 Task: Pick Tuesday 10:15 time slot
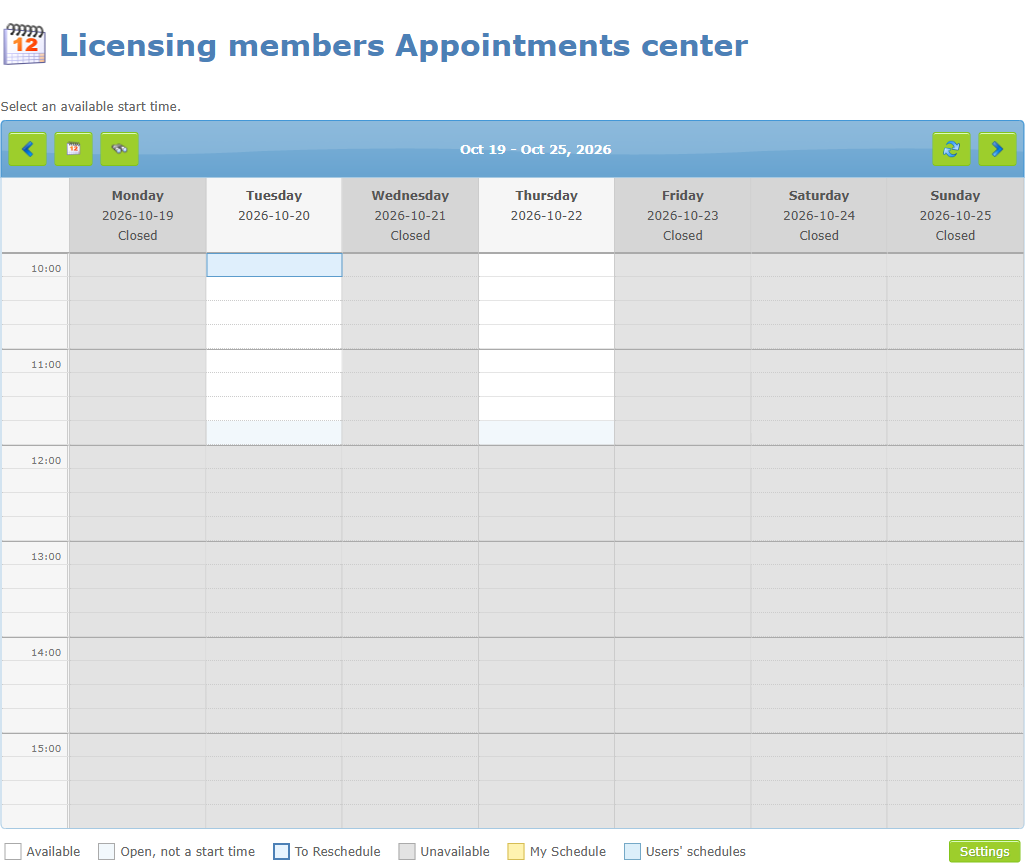(274, 289)
